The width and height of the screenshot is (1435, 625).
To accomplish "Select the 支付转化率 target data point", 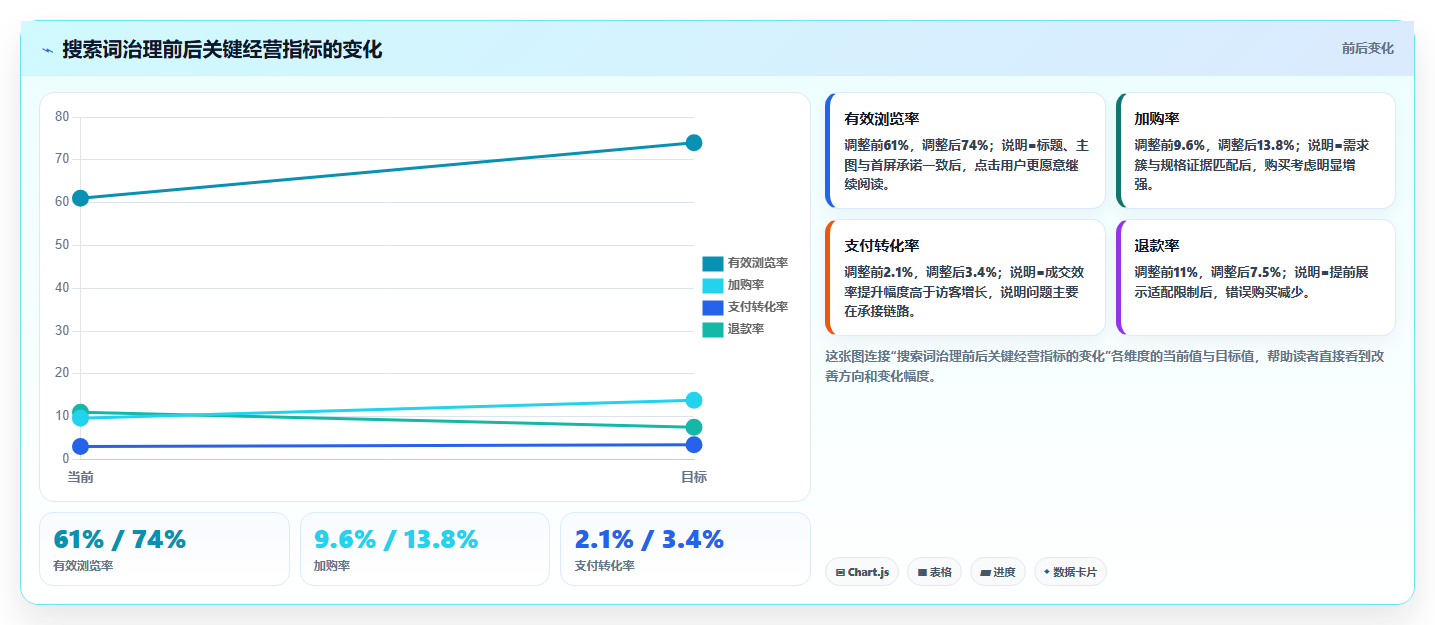I will [694, 444].
